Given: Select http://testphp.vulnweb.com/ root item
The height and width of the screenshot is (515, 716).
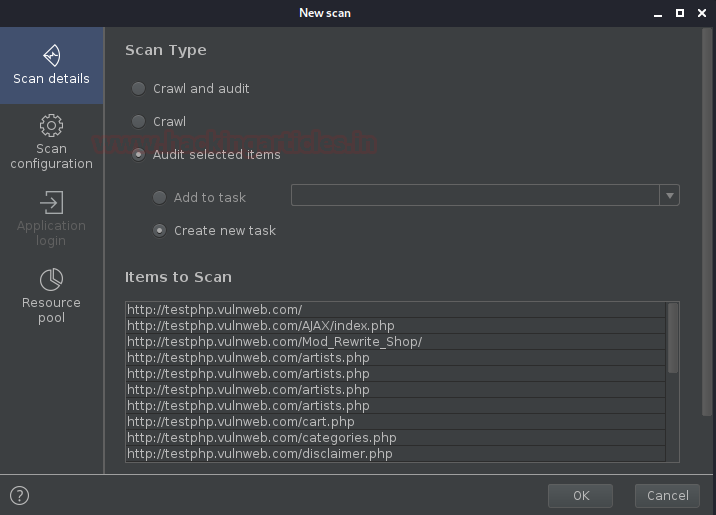Looking at the screenshot, I should pos(395,310).
